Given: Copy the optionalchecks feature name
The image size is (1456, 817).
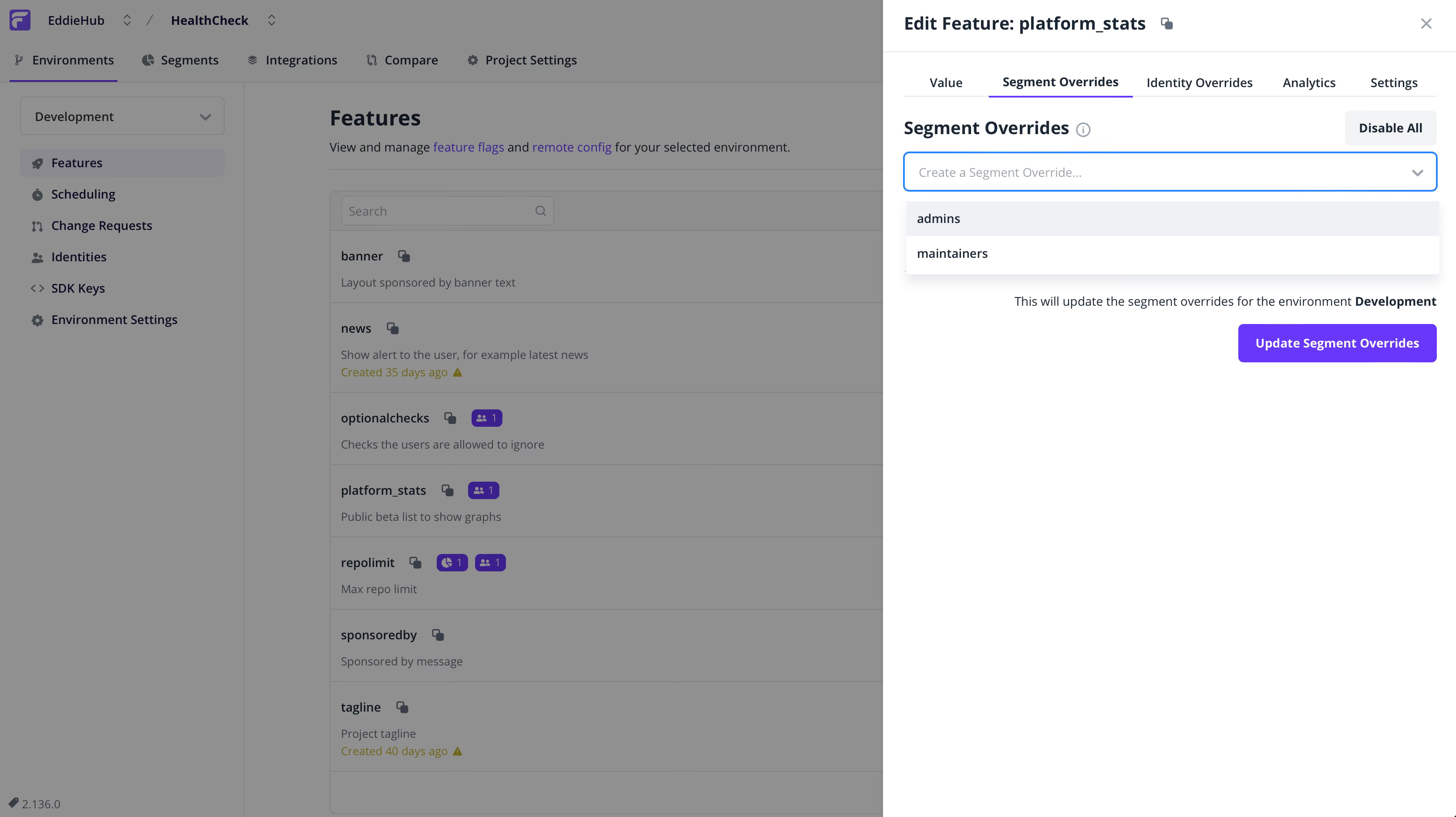Looking at the screenshot, I should pyautogui.click(x=451, y=418).
